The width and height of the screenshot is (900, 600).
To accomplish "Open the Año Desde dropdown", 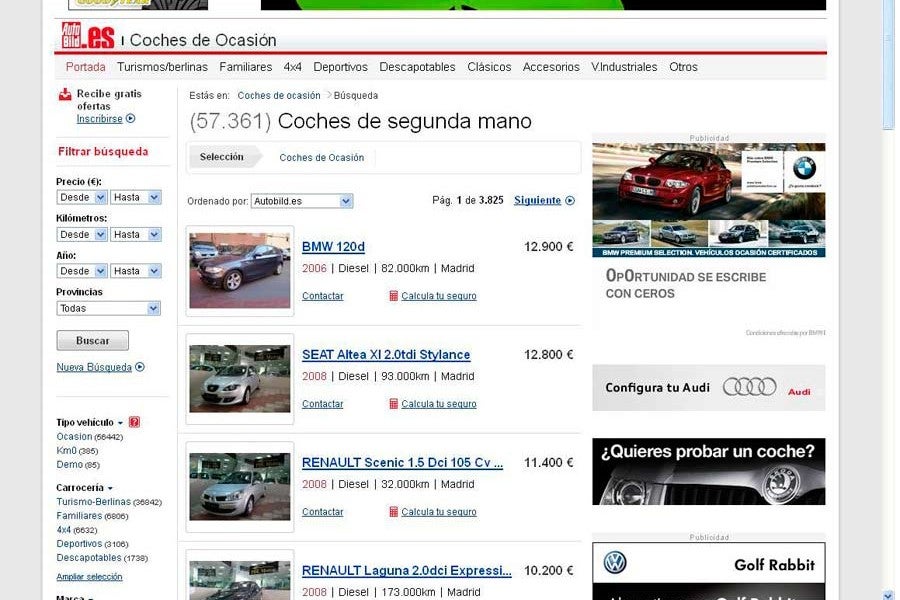I will pos(82,271).
